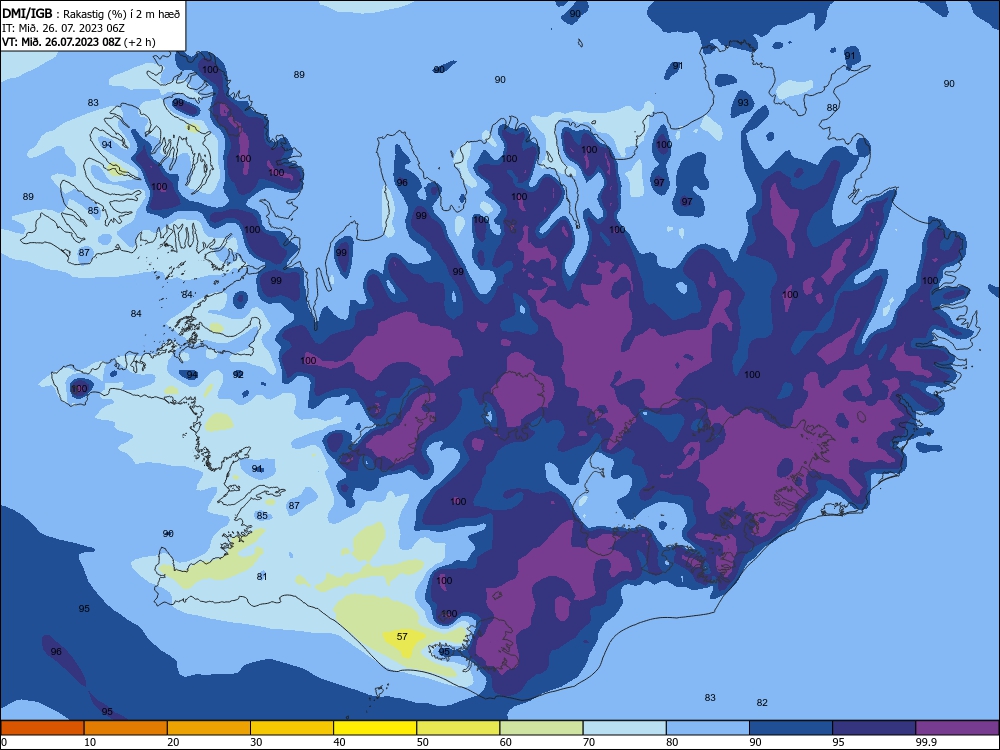The image size is (1000, 750).
Task: Click the legend scale label 30
Action: pos(256,742)
